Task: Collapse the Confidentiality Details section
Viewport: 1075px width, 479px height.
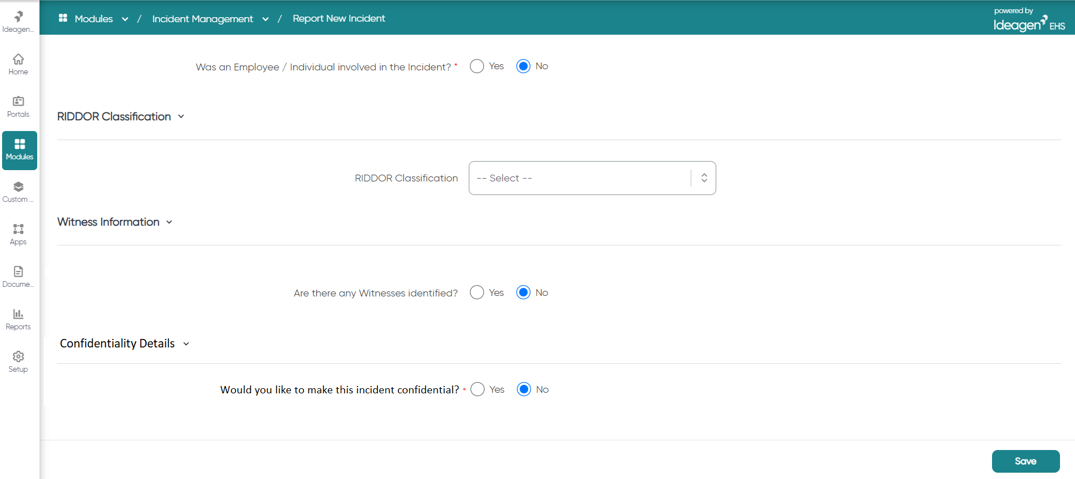Action: [x=185, y=343]
